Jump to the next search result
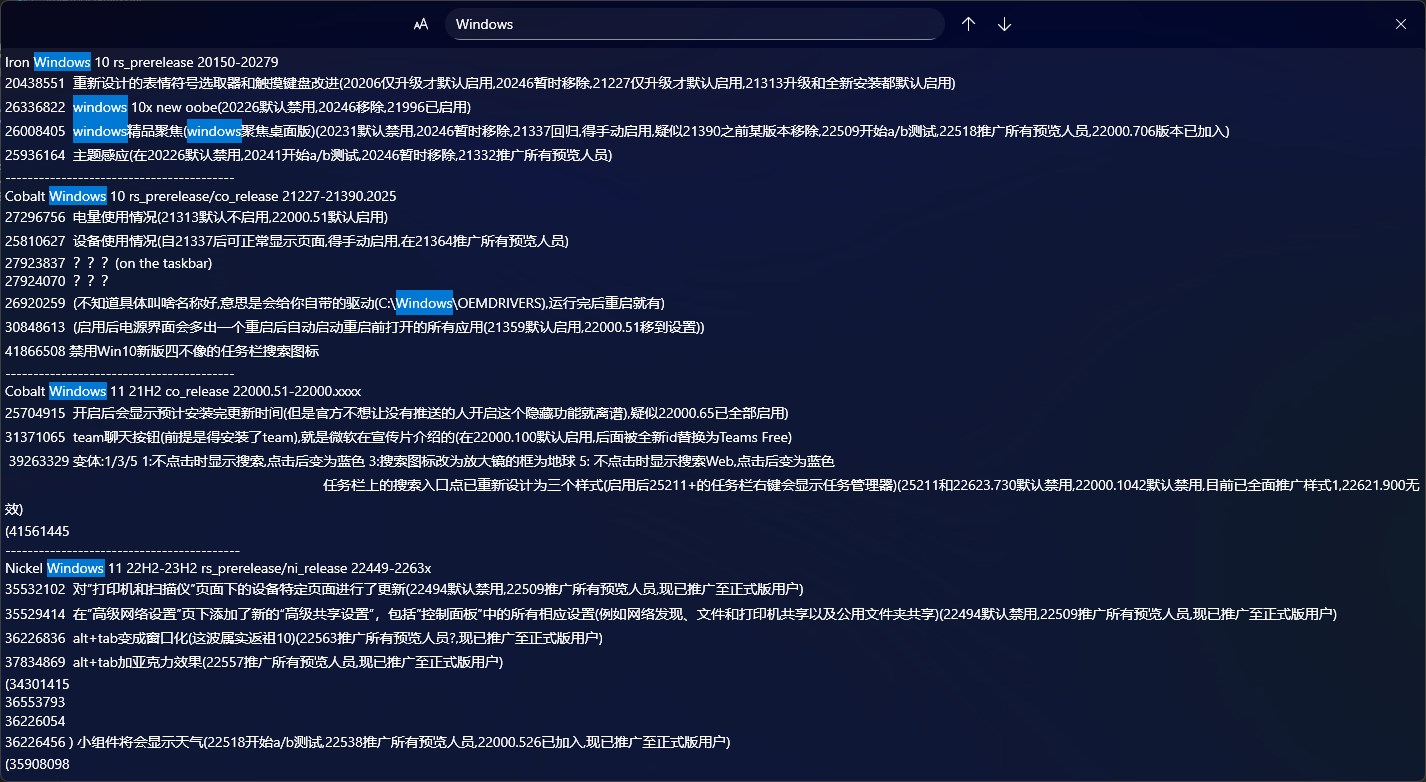 pos(1004,24)
